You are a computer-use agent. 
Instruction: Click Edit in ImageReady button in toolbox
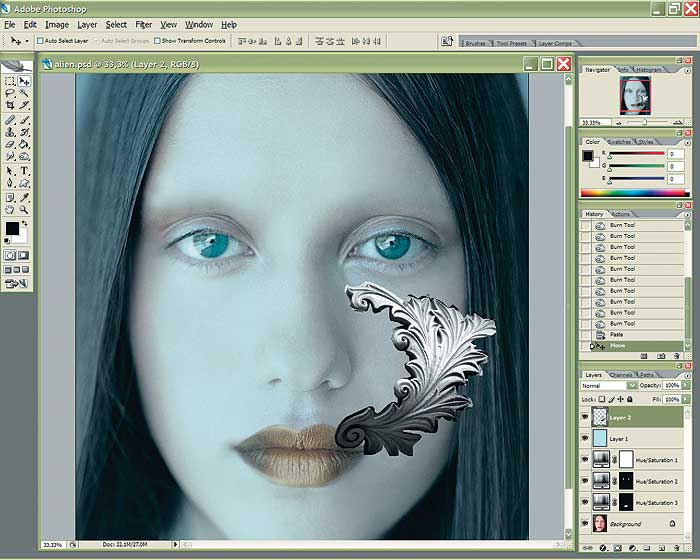click(x=16, y=284)
